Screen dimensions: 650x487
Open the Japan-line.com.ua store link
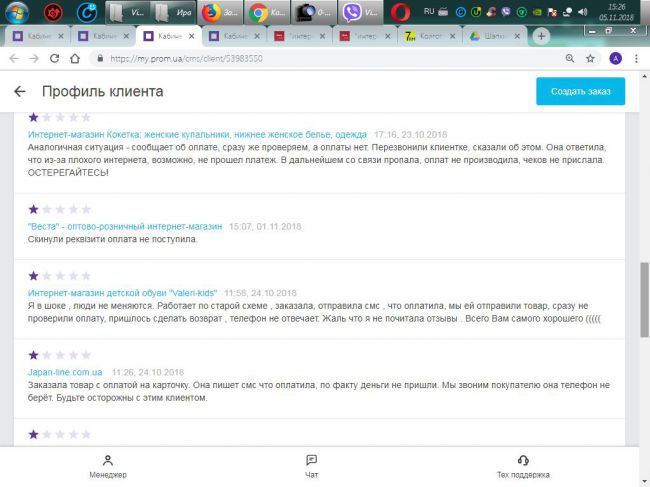click(x=67, y=371)
